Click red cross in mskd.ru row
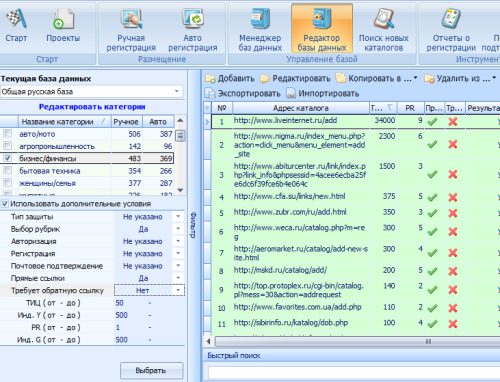Image resolution: width=500 pixels, height=382 pixels. coord(453,271)
